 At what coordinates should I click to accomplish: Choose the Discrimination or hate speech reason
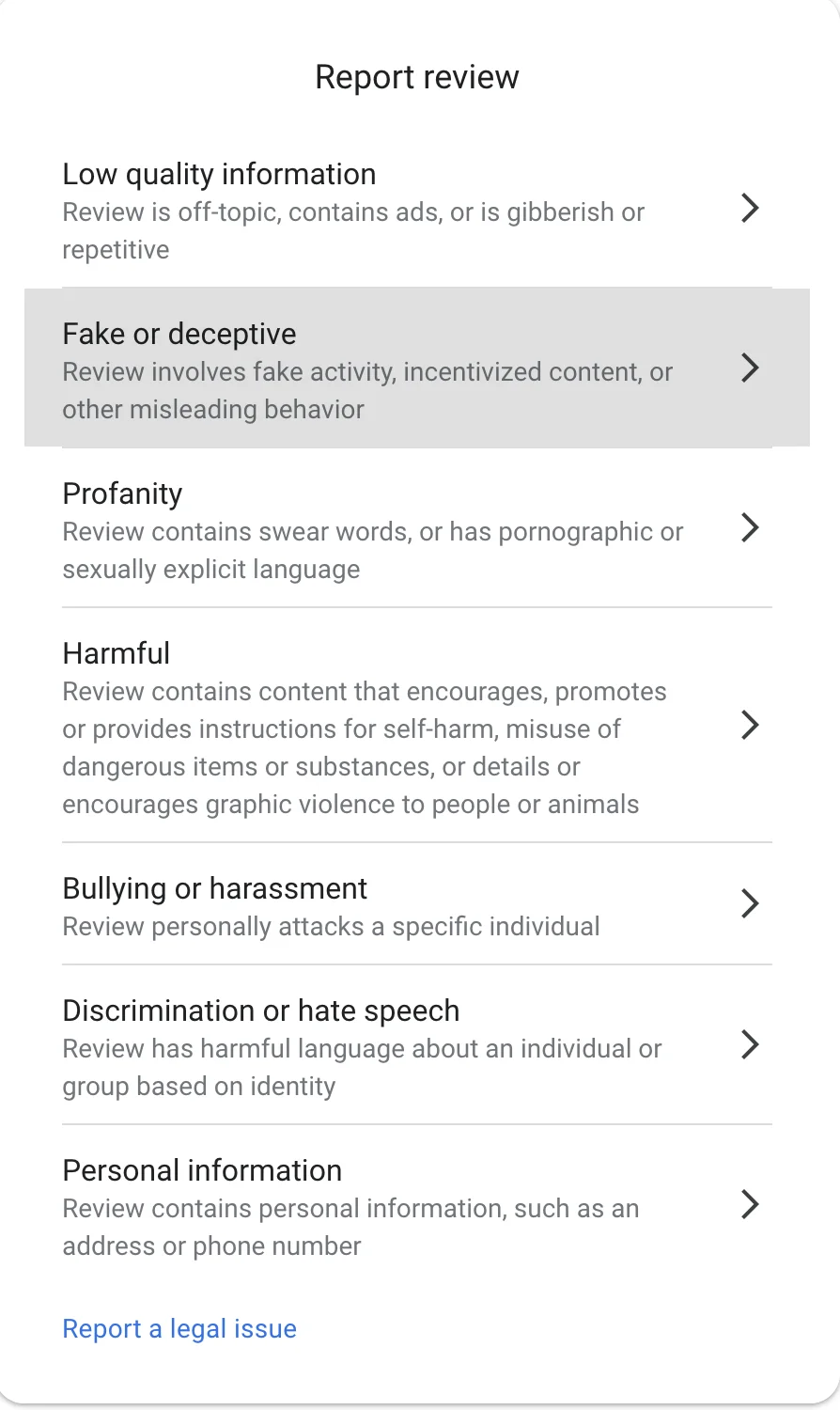pyautogui.click(x=376, y=1044)
